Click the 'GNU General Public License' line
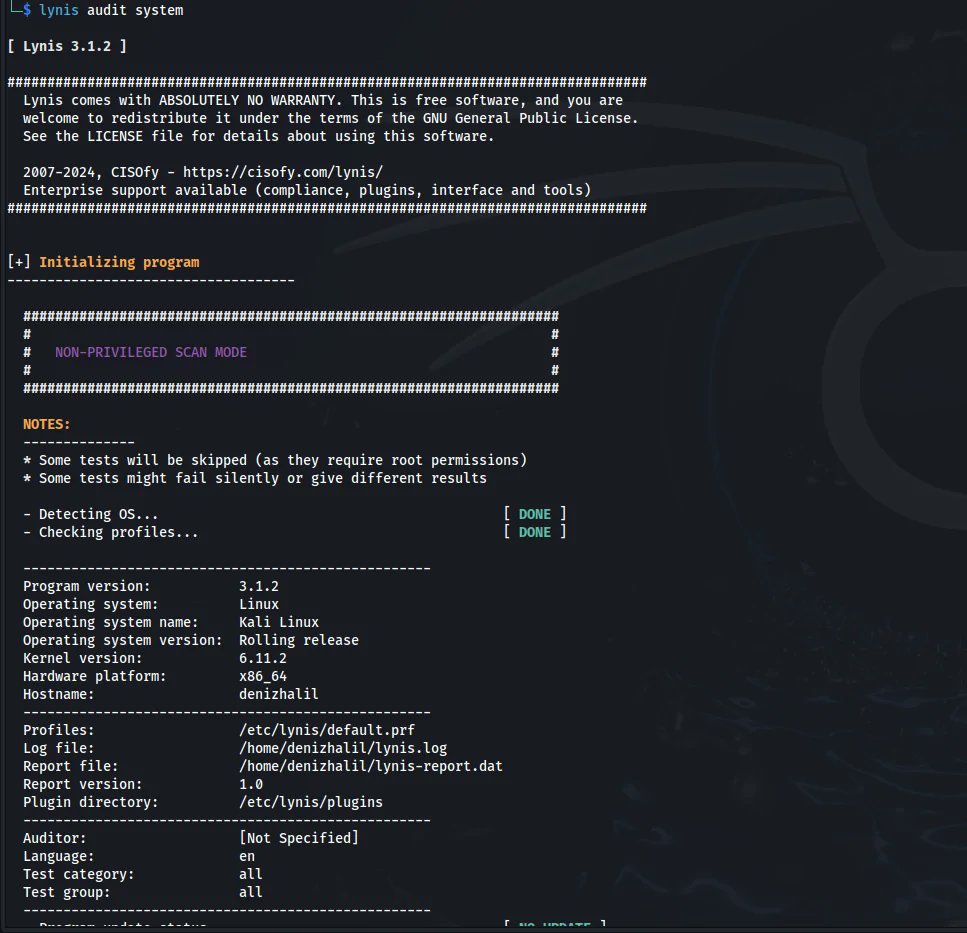This screenshot has width=967, height=933. click(331, 118)
